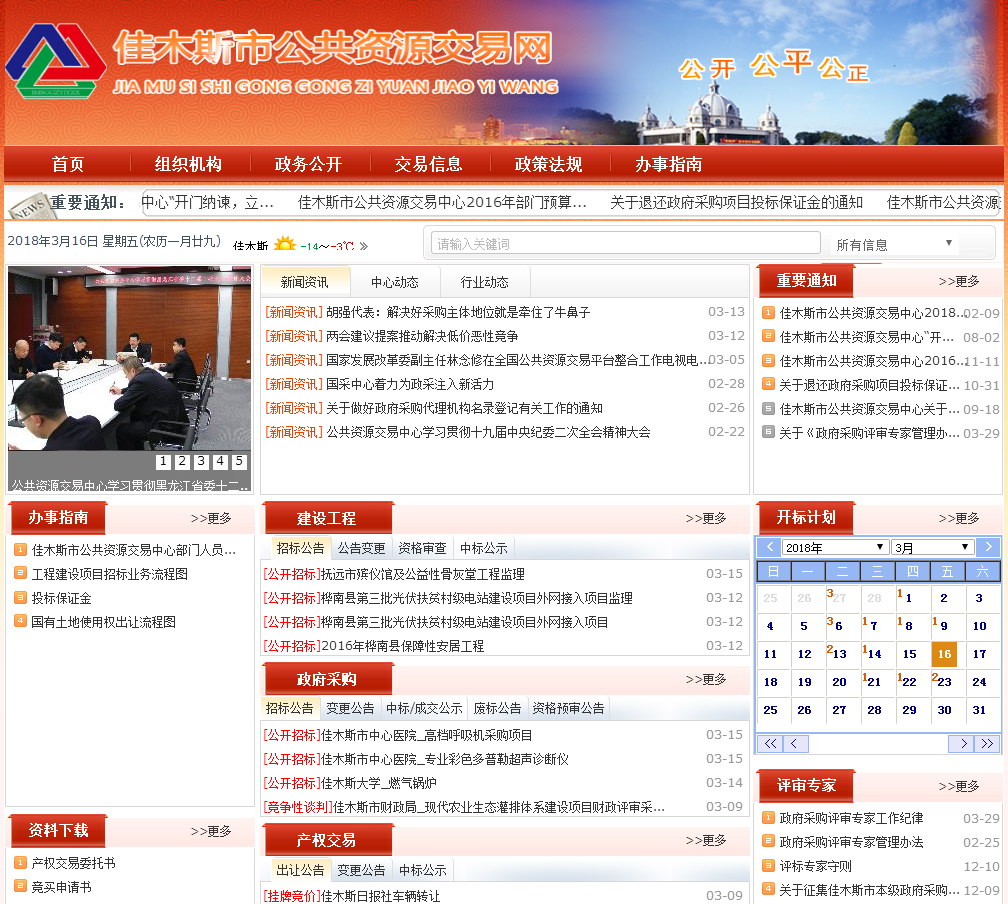The image size is (1008, 904).
Task: Open the 投标保证金 guide link
Action: coord(61,598)
